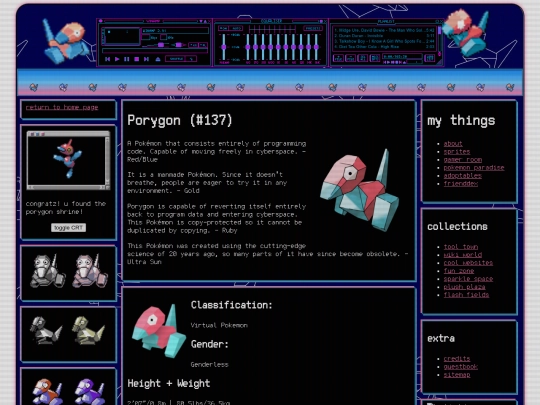
Task: Open the 'fun zone' link
Action: click(459, 271)
